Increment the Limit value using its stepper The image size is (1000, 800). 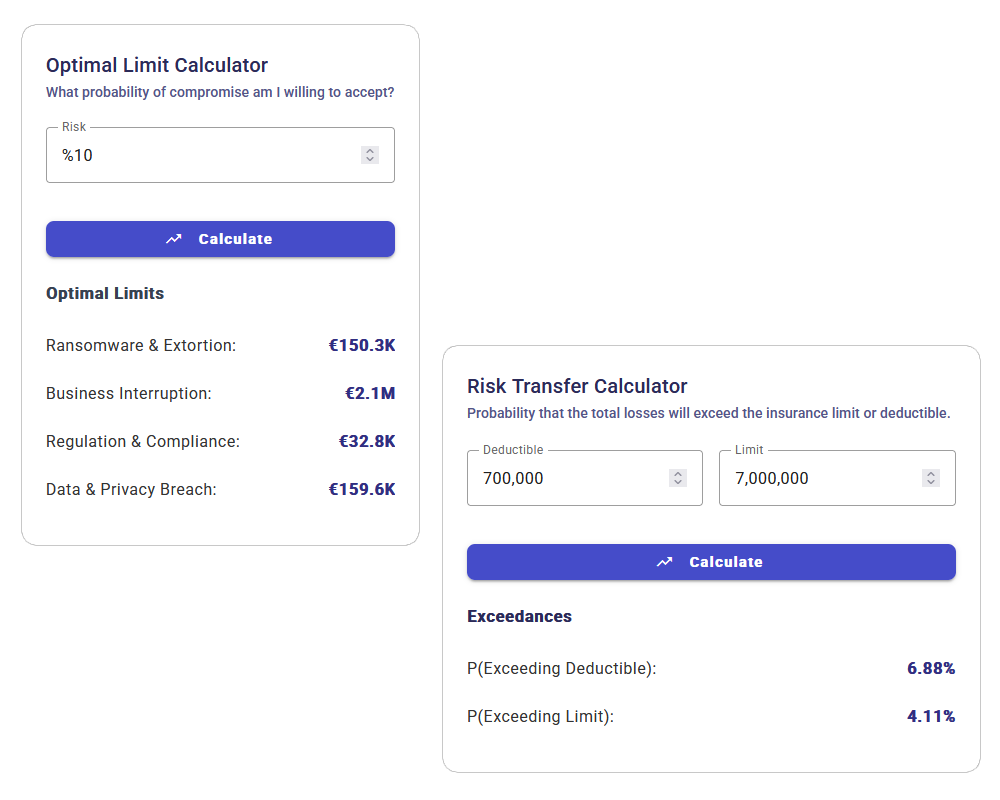(x=930, y=473)
